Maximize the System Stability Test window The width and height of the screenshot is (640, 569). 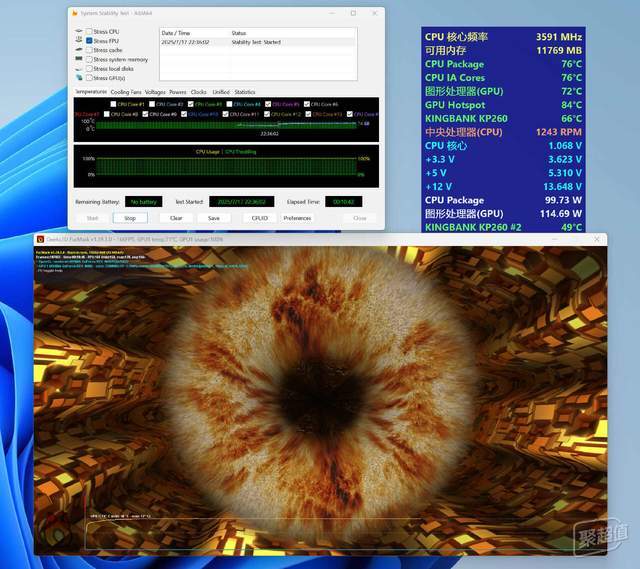coord(353,13)
